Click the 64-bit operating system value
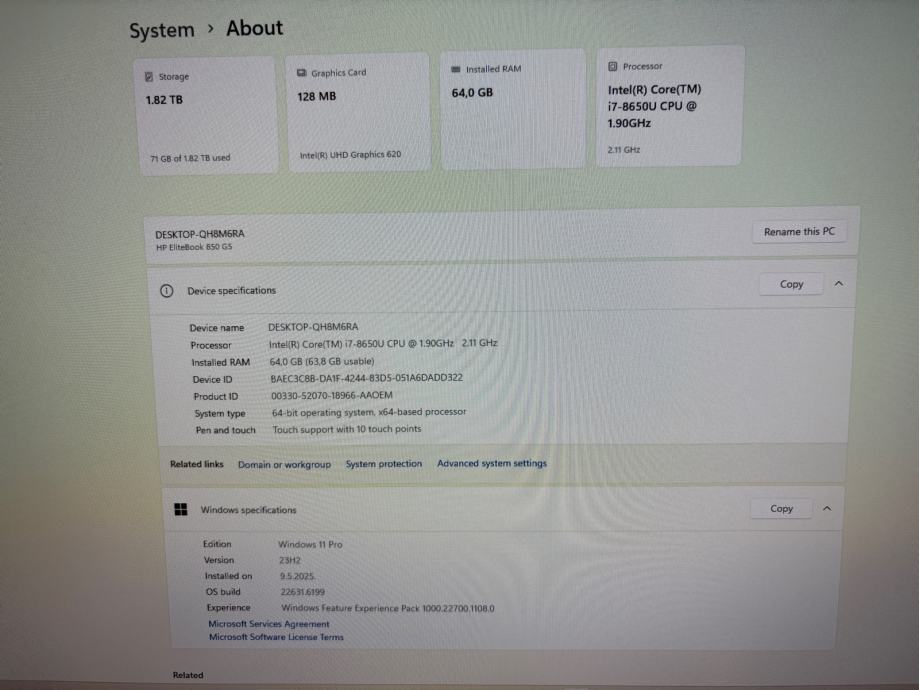This screenshot has width=919, height=690. pyautogui.click(x=369, y=412)
